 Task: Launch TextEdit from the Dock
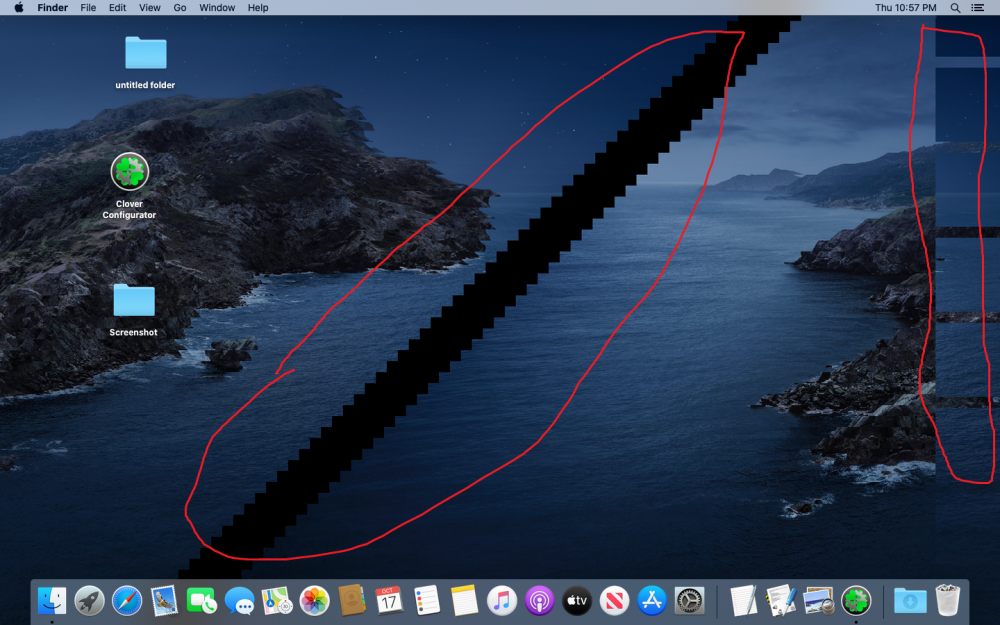point(744,601)
